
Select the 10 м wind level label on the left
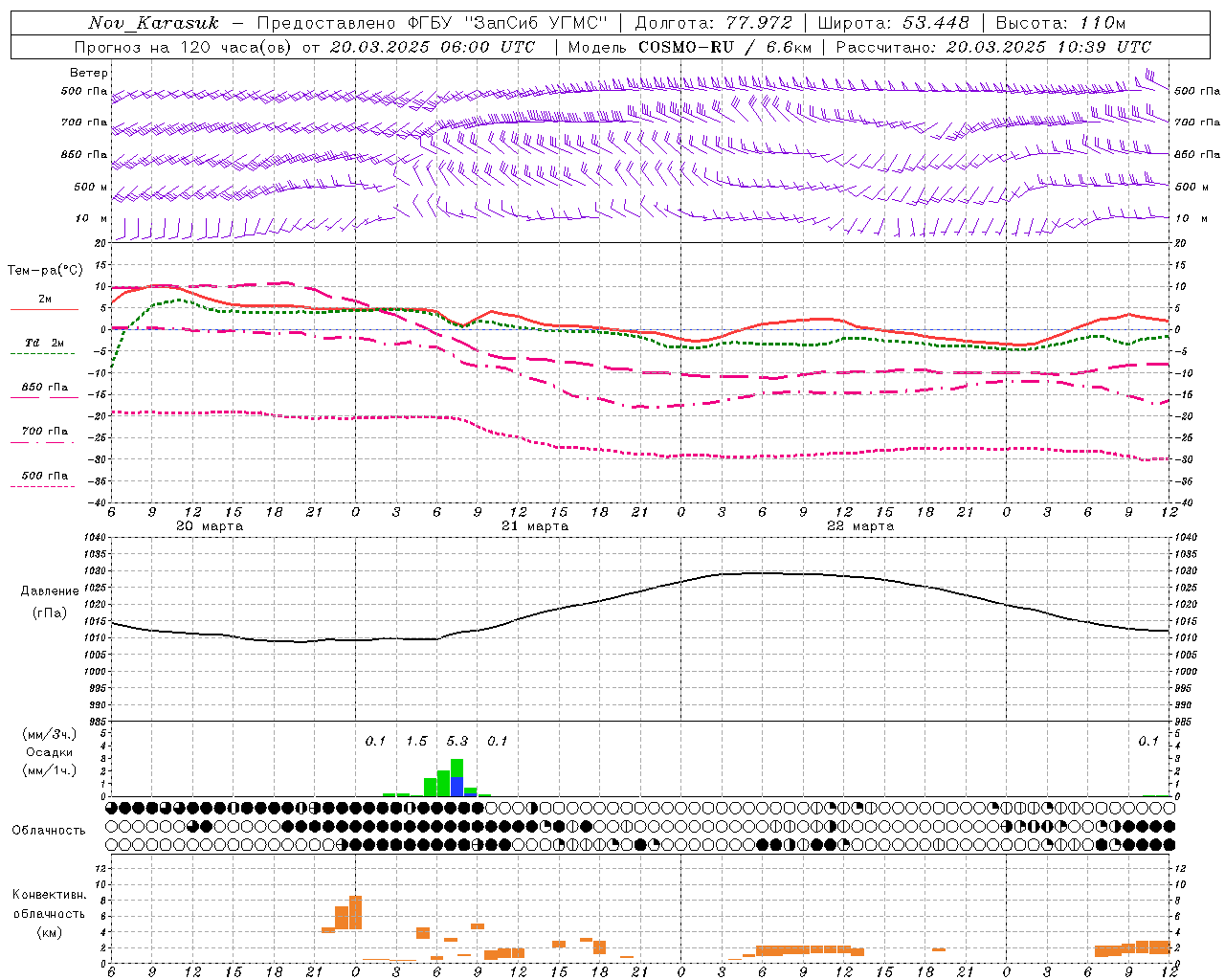click(x=92, y=218)
